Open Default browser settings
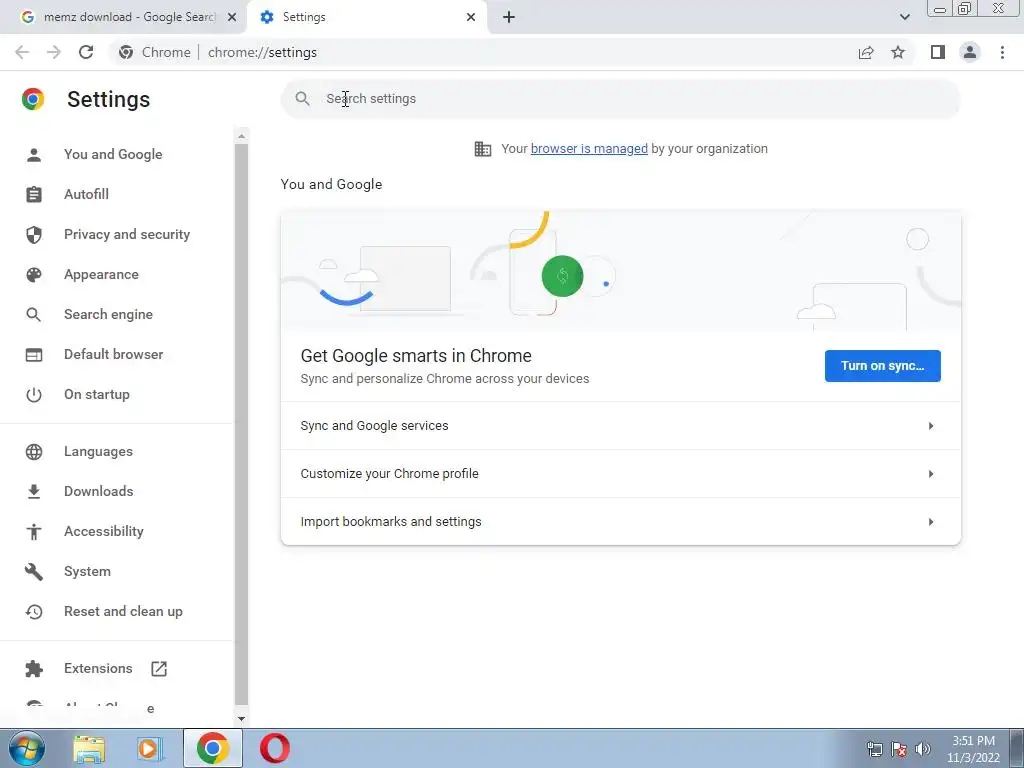The height and width of the screenshot is (768, 1024). (114, 354)
